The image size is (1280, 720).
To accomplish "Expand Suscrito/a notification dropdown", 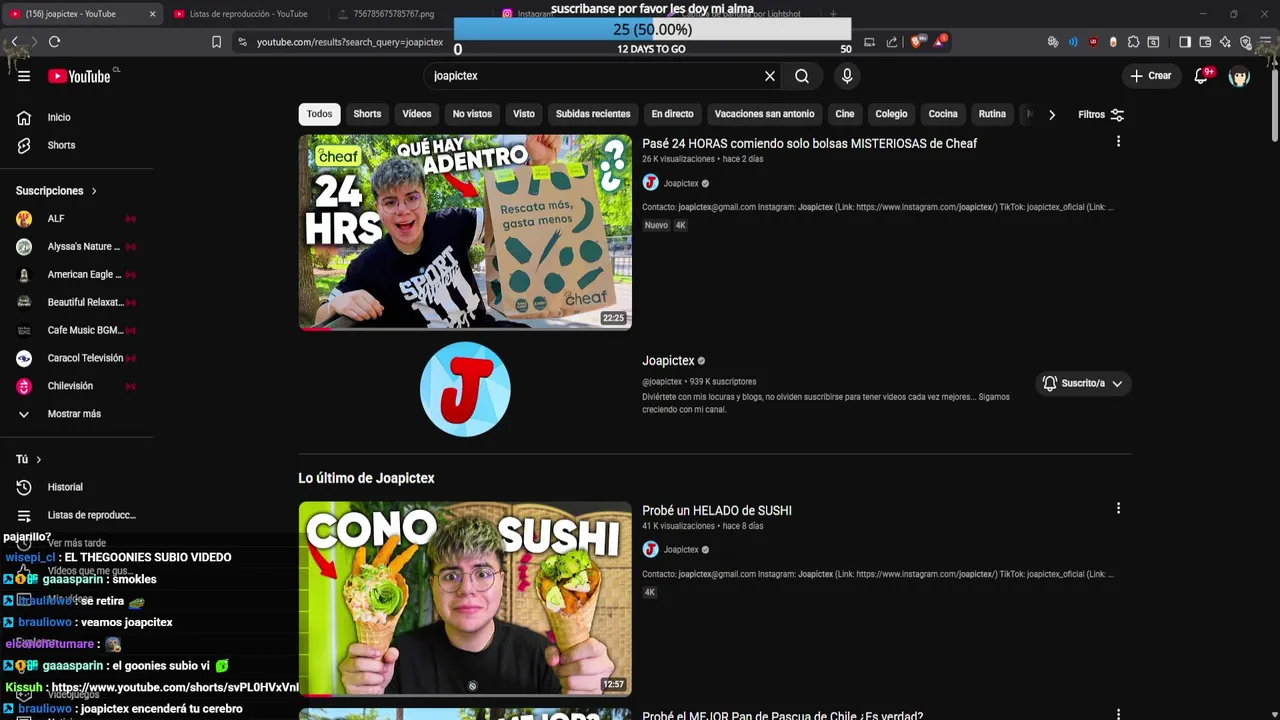I will [x=1083, y=383].
